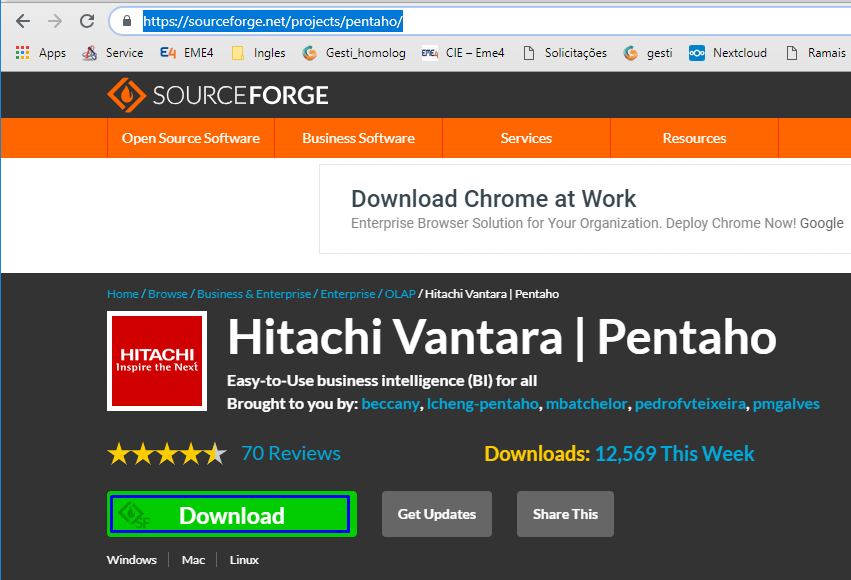Screen dimensions: 851x580
Task: Select the address bar URL field
Action: tap(478, 21)
